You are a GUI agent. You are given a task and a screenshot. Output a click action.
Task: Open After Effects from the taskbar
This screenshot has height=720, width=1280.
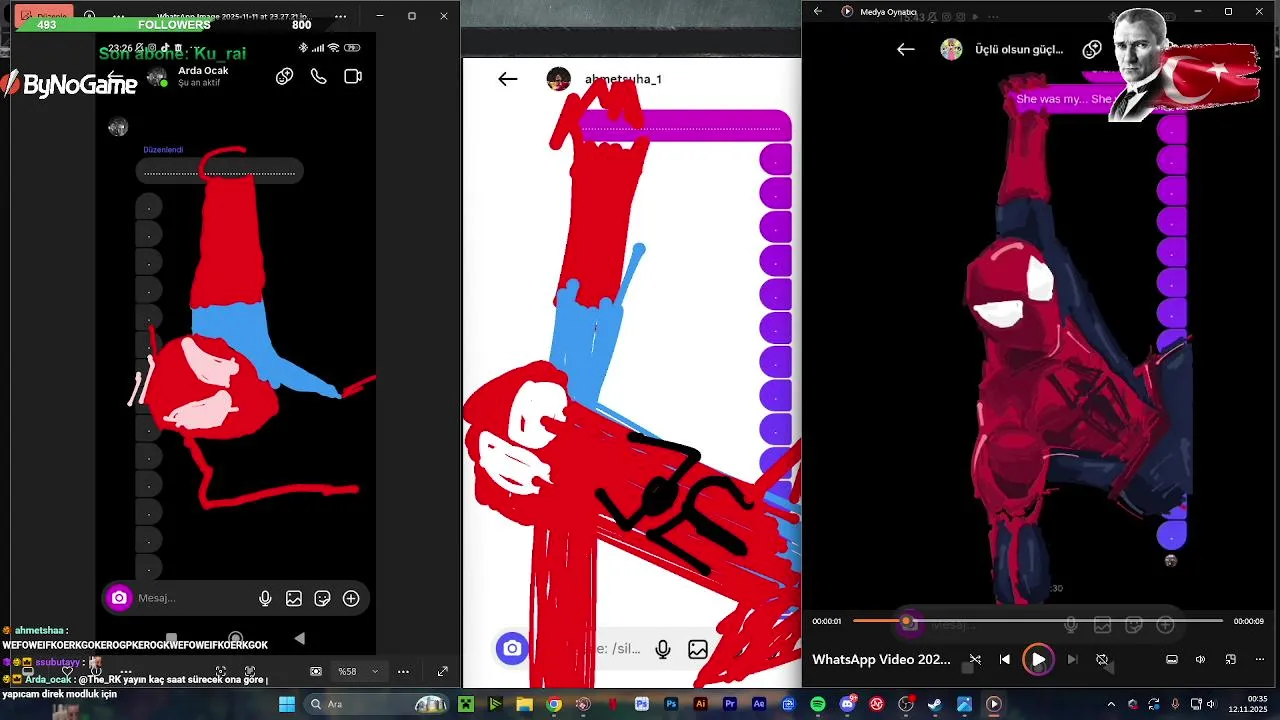[759, 704]
